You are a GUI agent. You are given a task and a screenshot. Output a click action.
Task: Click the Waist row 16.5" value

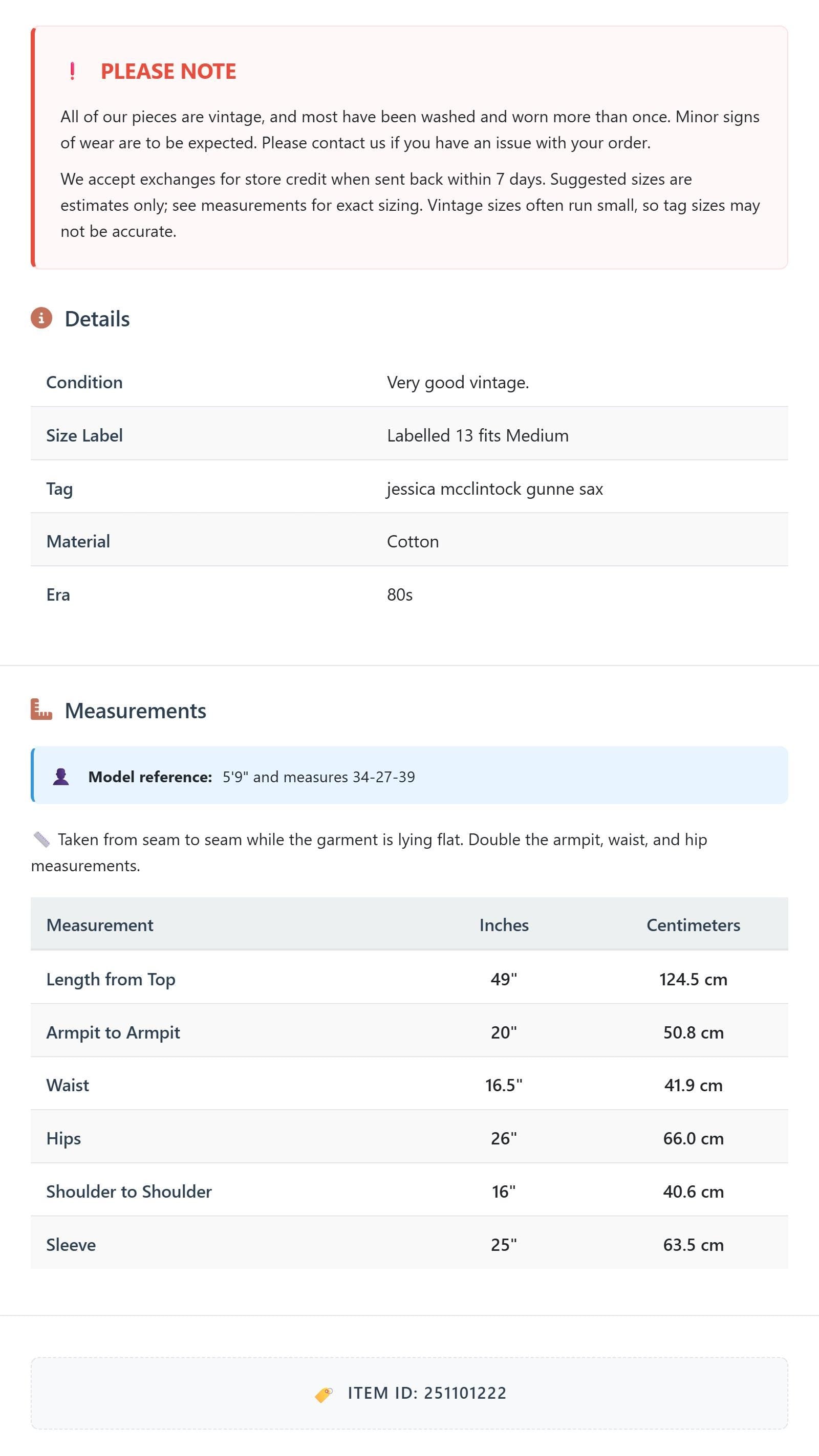tap(504, 1085)
